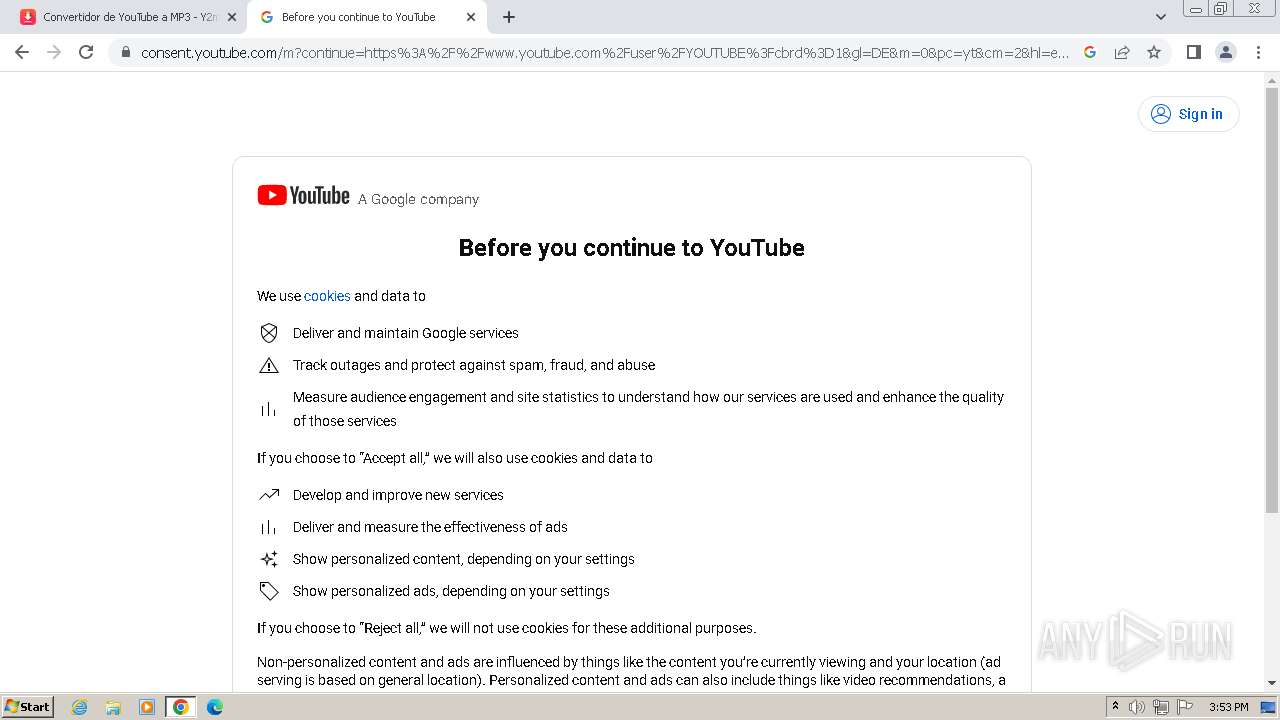
Task: Click the tag icon beside personalized ads
Action: [x=269, y=591]
